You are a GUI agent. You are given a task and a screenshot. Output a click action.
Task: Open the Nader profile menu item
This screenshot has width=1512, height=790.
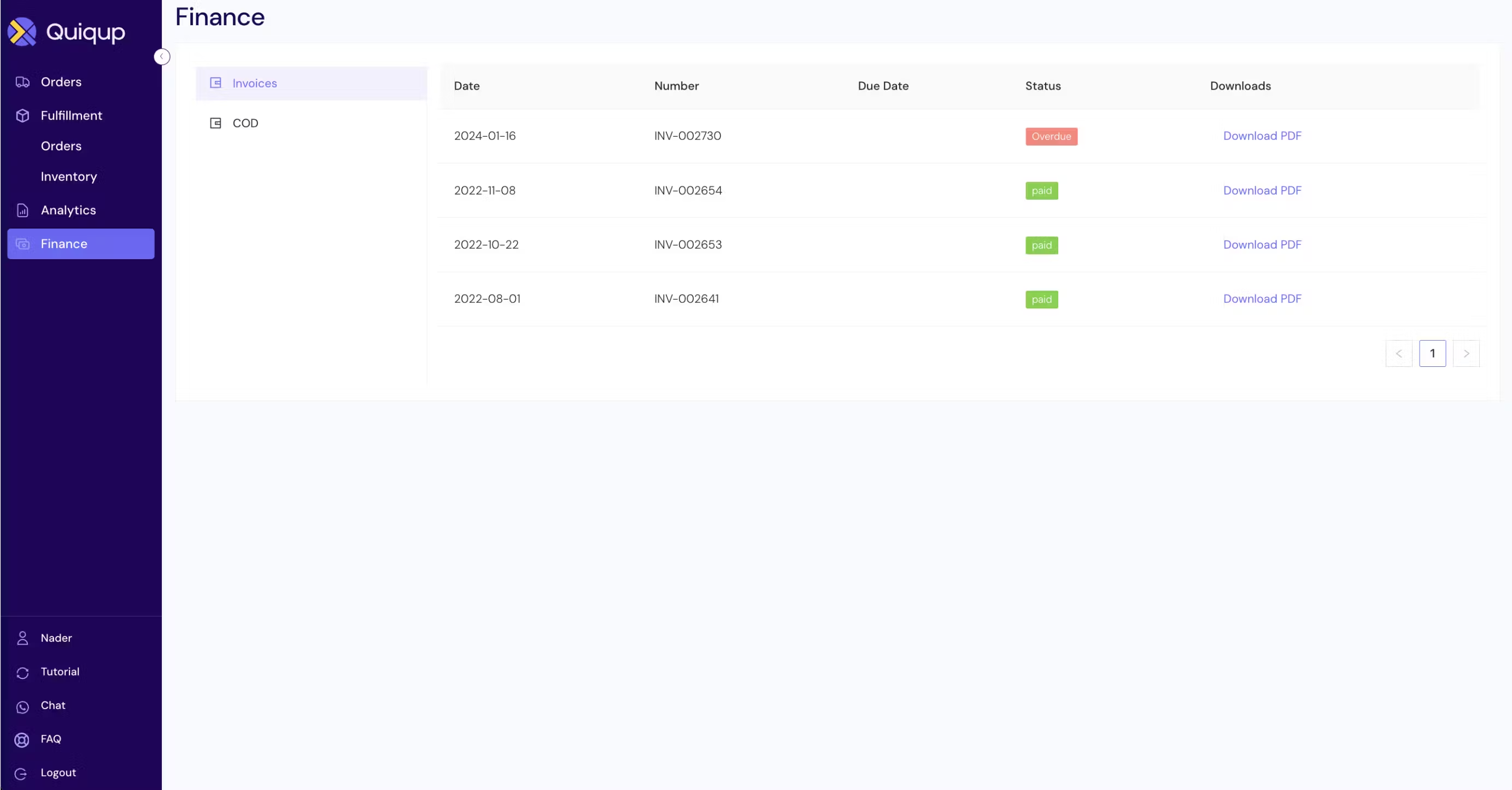56,638
